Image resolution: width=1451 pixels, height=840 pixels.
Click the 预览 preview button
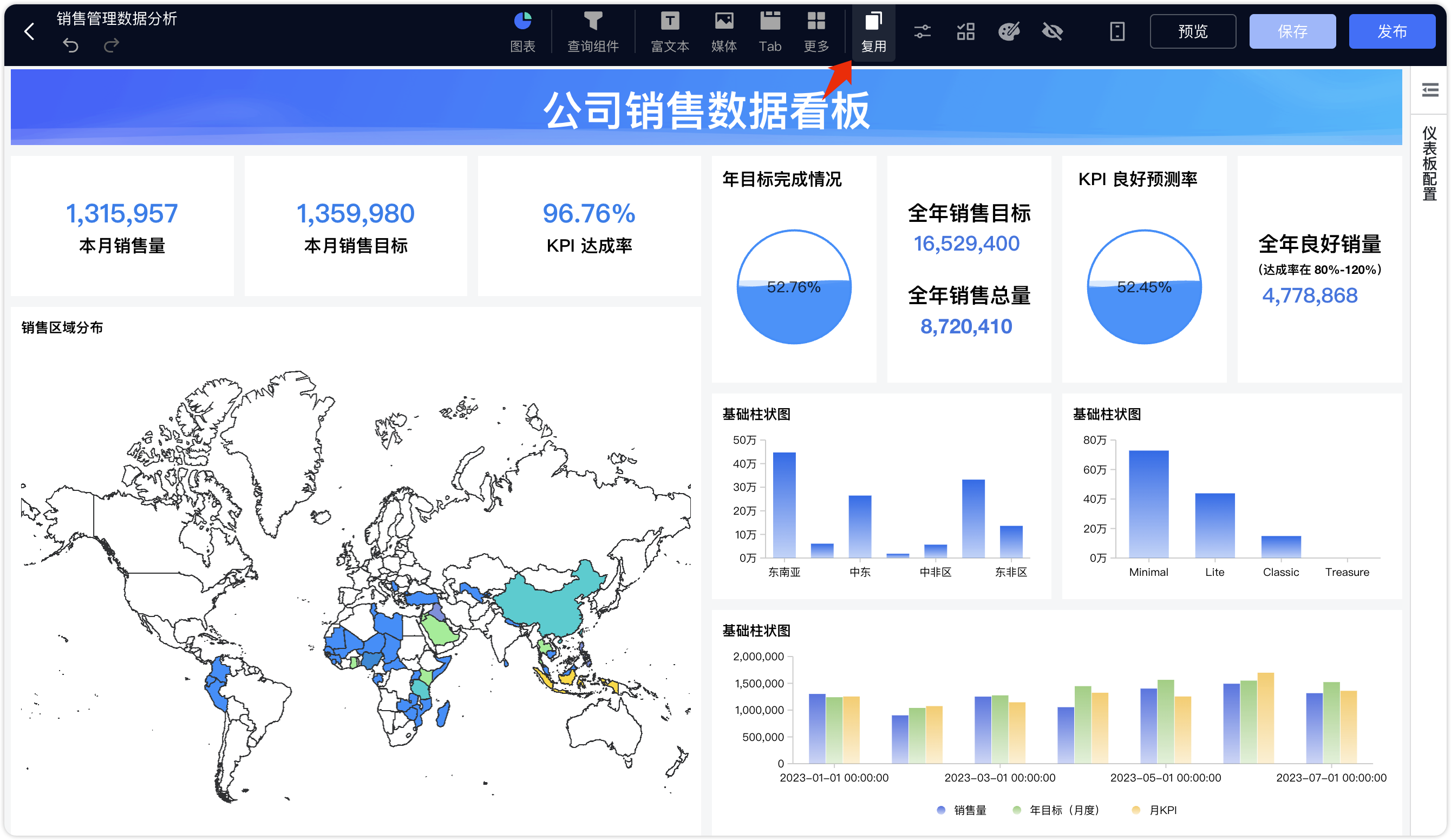1192,31
